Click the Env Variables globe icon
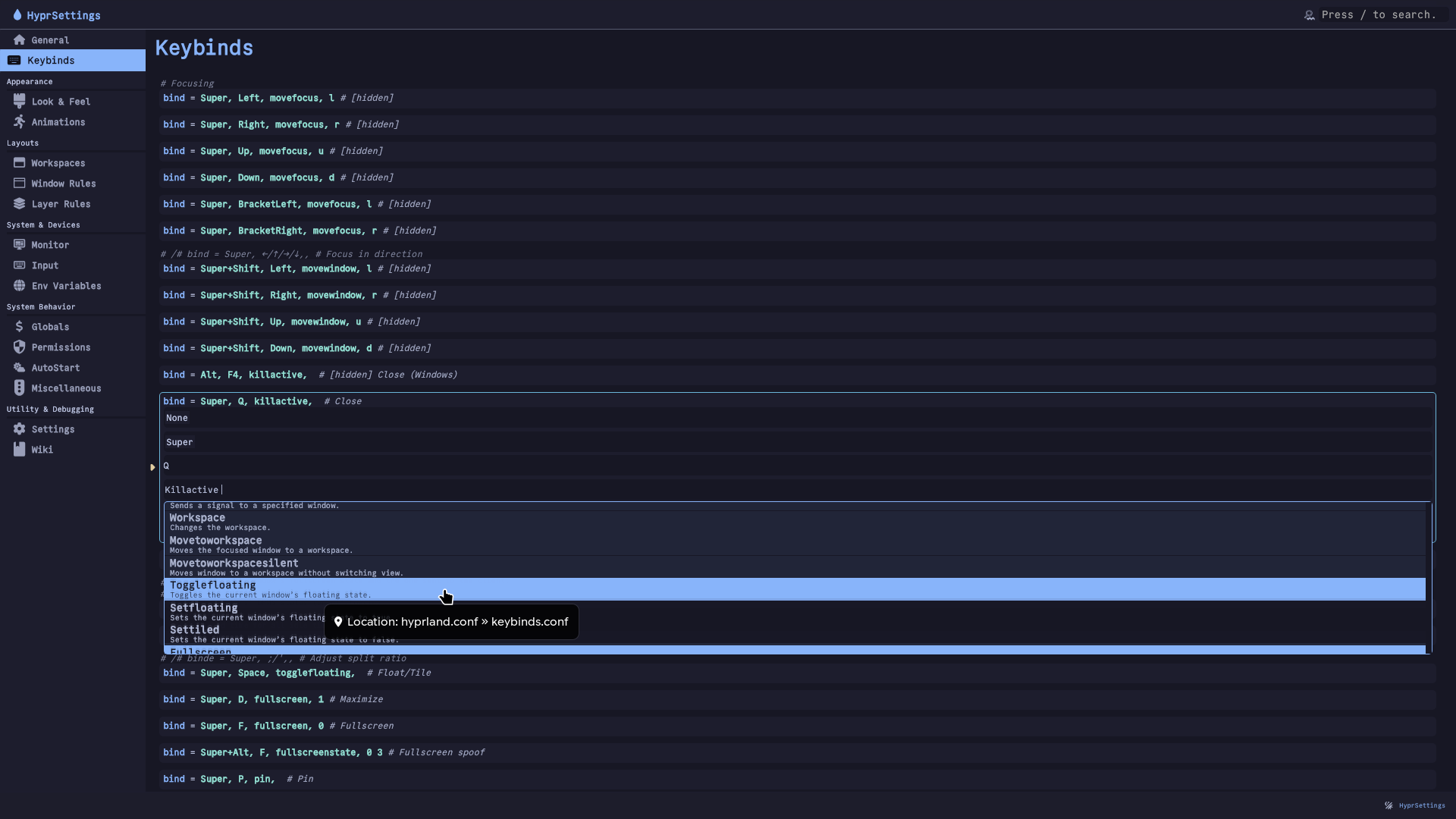1456x819 pixels. (20, 285)
